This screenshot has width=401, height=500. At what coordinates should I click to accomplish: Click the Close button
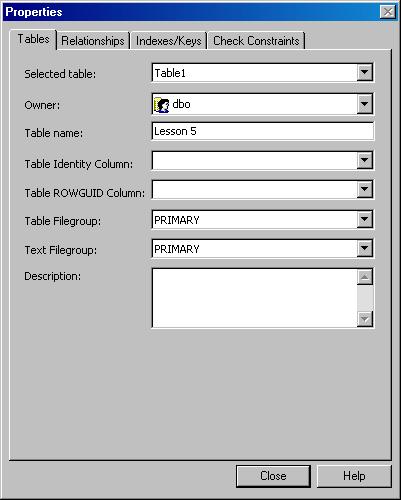(273, 476)
